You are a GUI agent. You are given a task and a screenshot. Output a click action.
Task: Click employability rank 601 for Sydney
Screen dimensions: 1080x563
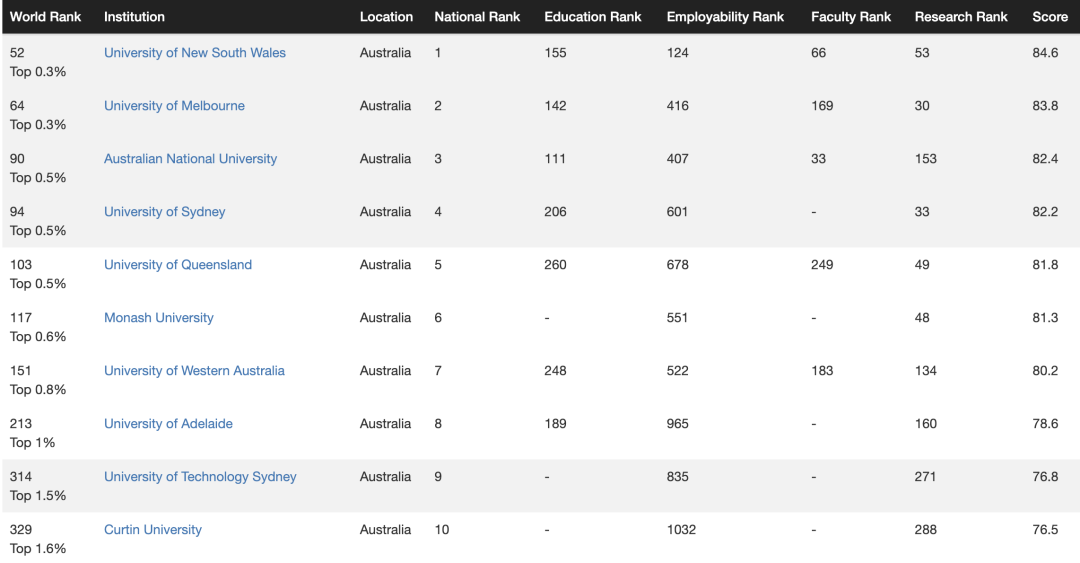(677, 212)
